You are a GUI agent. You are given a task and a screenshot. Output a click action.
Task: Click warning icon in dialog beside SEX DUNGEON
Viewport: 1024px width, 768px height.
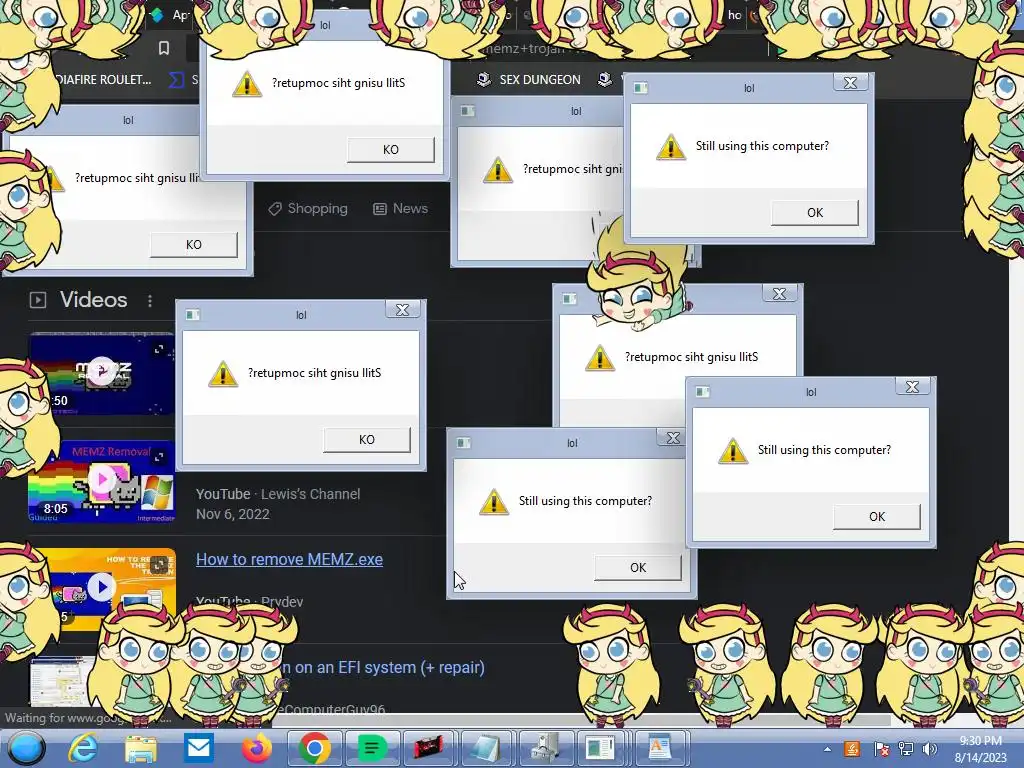(x=671, y=147)
